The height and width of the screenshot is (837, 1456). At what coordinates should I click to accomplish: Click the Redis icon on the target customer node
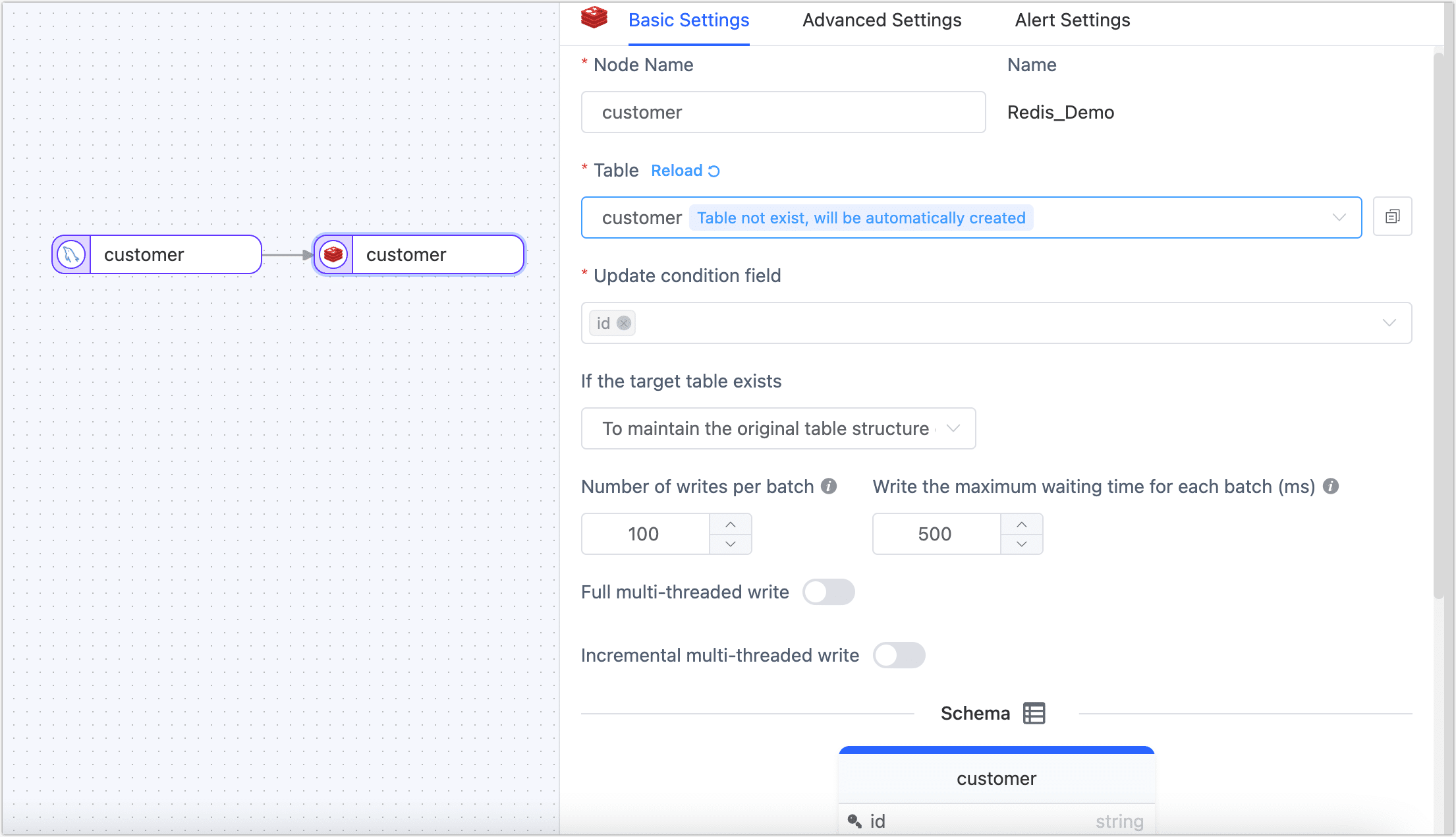(x=333, y=254)
